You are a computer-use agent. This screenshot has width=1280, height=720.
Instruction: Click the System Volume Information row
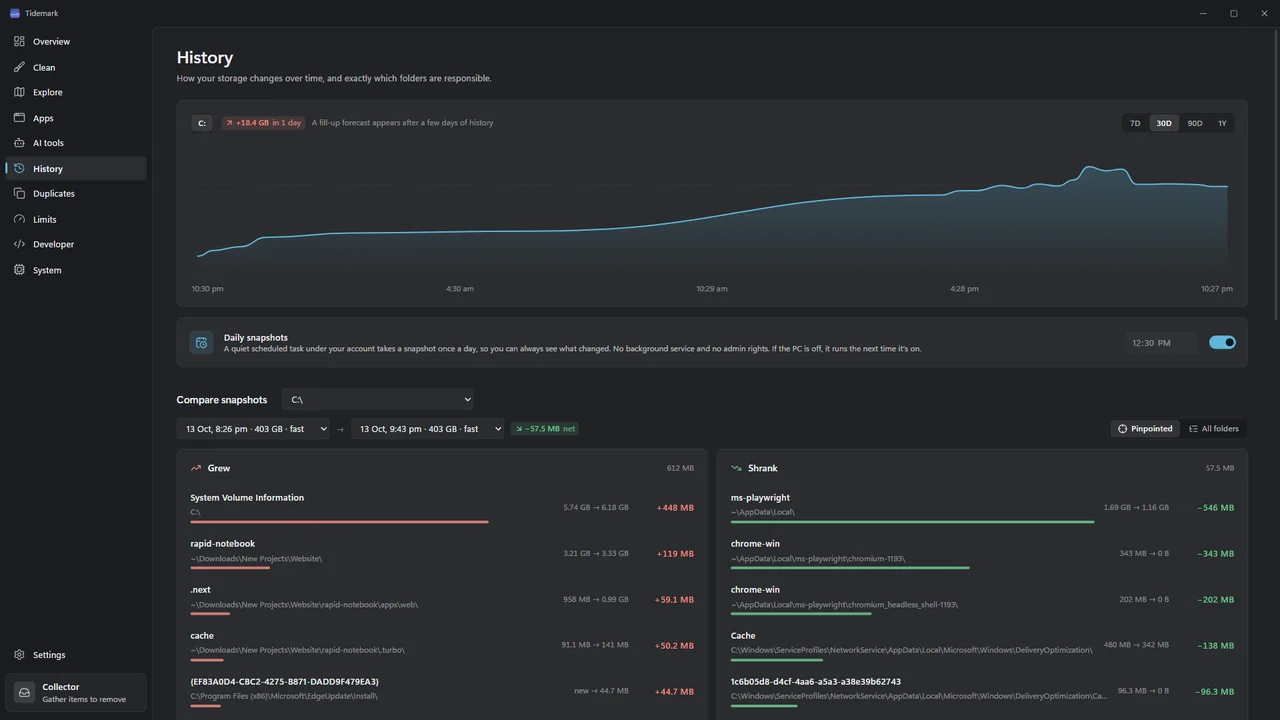click(x=442, y=508)
